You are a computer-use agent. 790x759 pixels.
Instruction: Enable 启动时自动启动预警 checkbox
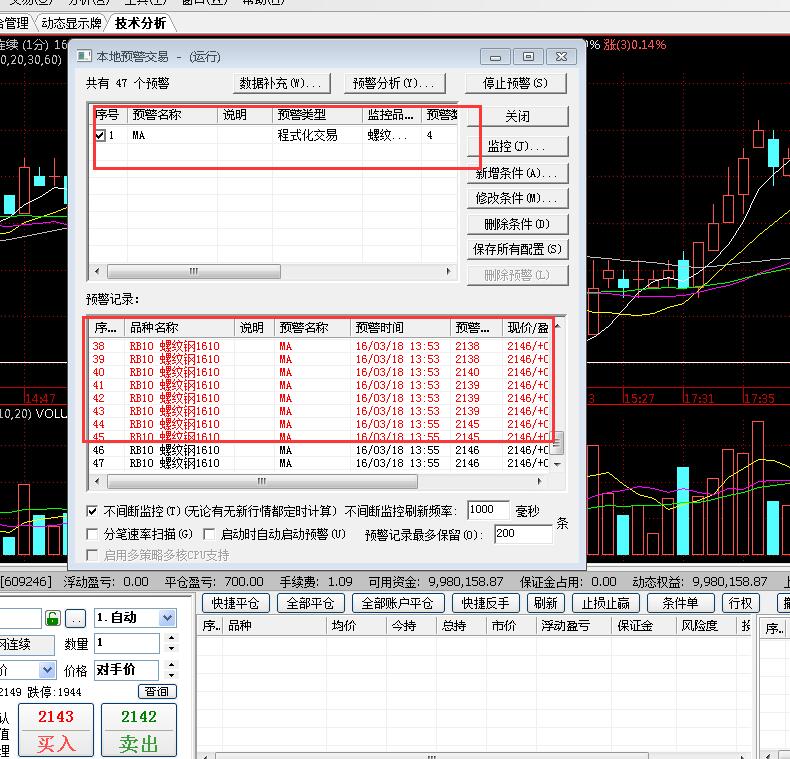click(x=210, y=534)
